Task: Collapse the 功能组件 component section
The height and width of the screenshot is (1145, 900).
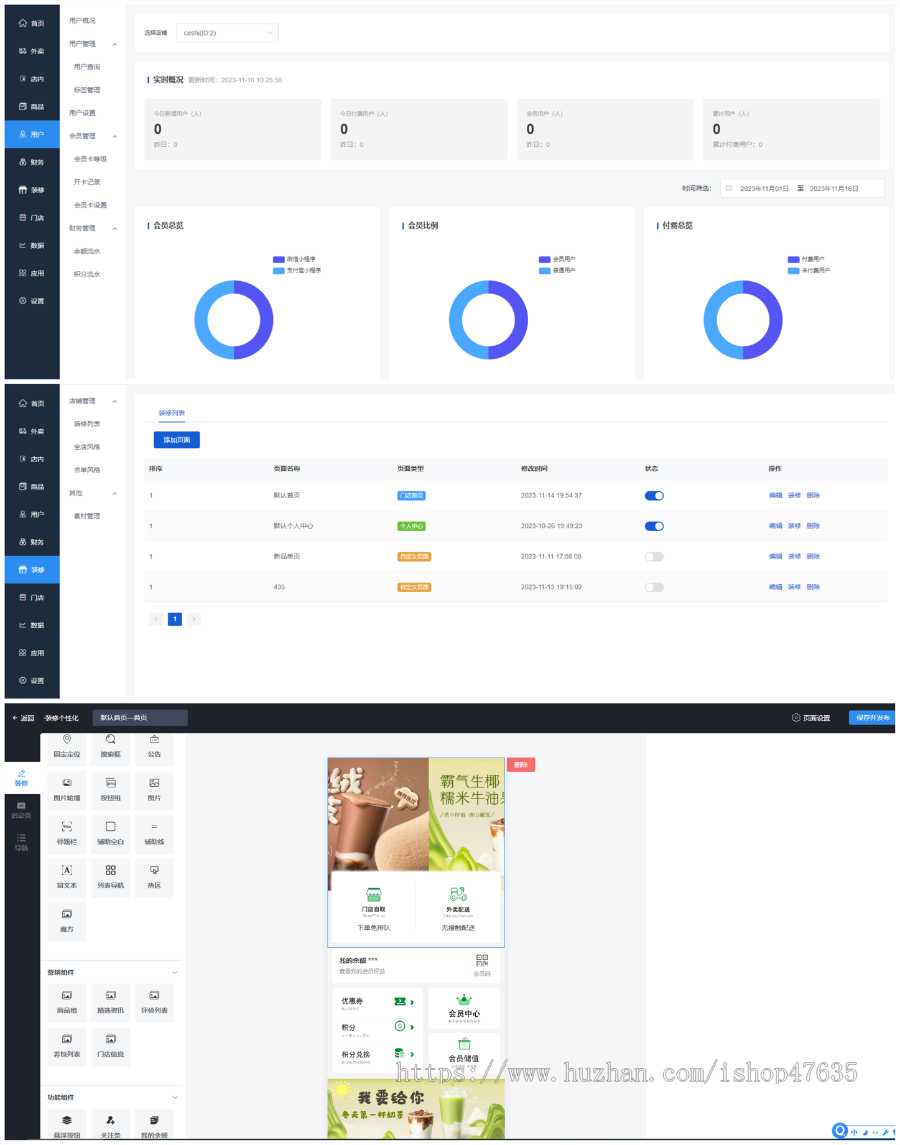Action: tap(175, 1098)
